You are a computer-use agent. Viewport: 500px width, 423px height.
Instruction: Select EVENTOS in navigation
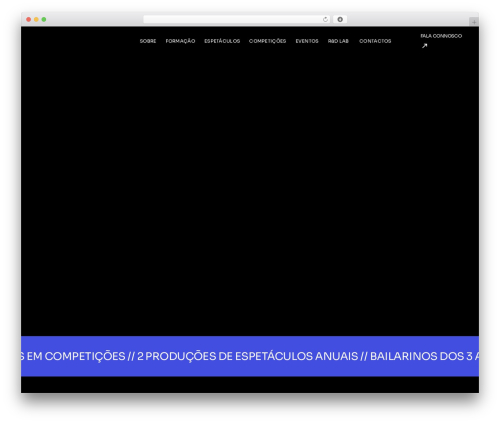pos(307,41)
